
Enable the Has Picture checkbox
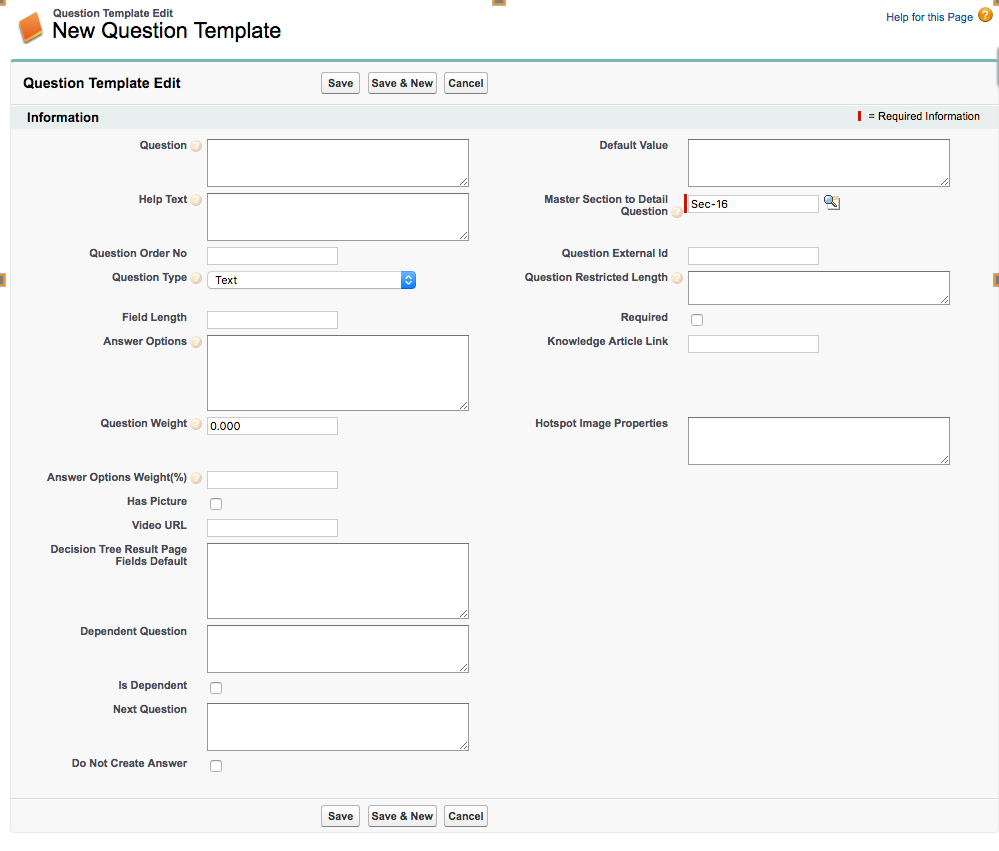[216, 504]
